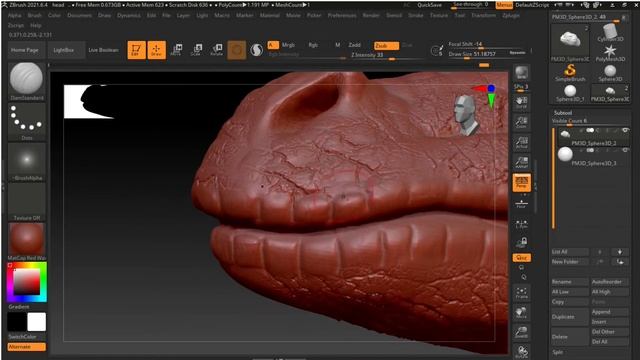The width and height of the screenshot is (640, 360).
Task: Select PM3D_Sphere3D_2 subtool row
Action: (x=593, y=137)
